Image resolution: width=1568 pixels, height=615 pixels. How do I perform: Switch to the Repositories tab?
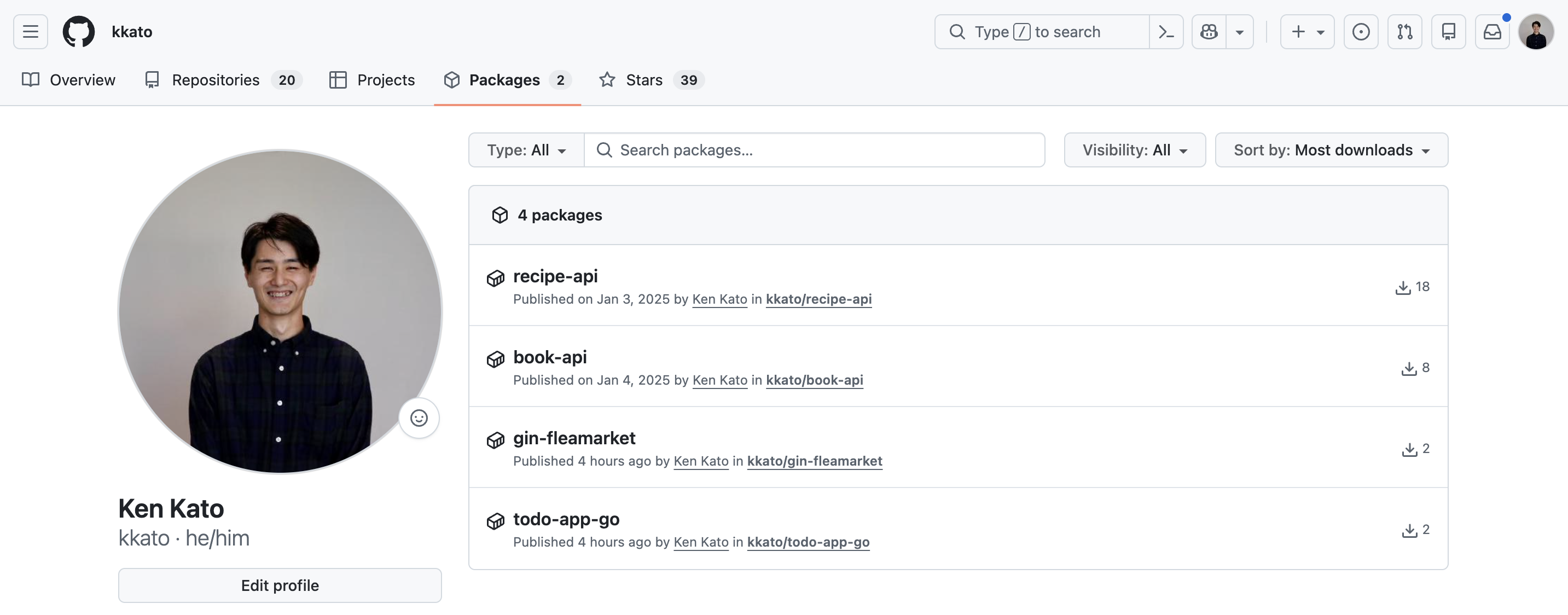216,80
